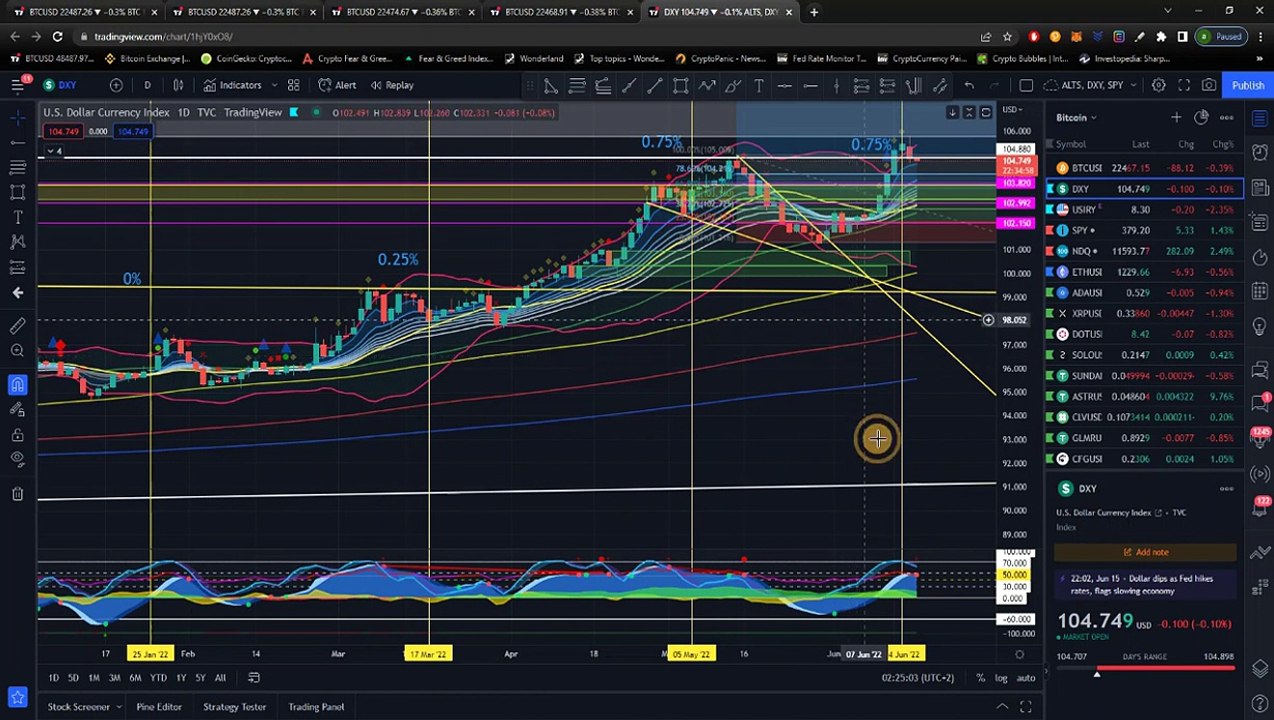This screenshot has height=720, width=1274.
Task: Open the D timeframe interval selector
Action: tap(147, 85)
